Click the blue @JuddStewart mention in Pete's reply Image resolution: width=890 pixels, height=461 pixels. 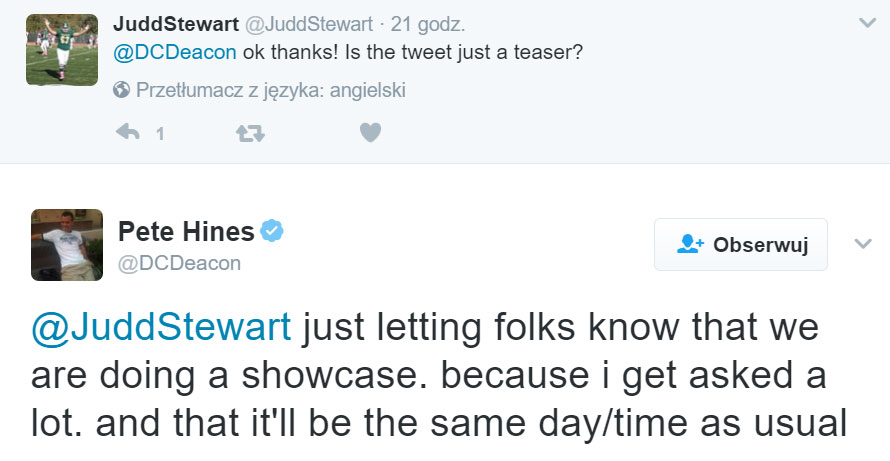pos(162,326)
